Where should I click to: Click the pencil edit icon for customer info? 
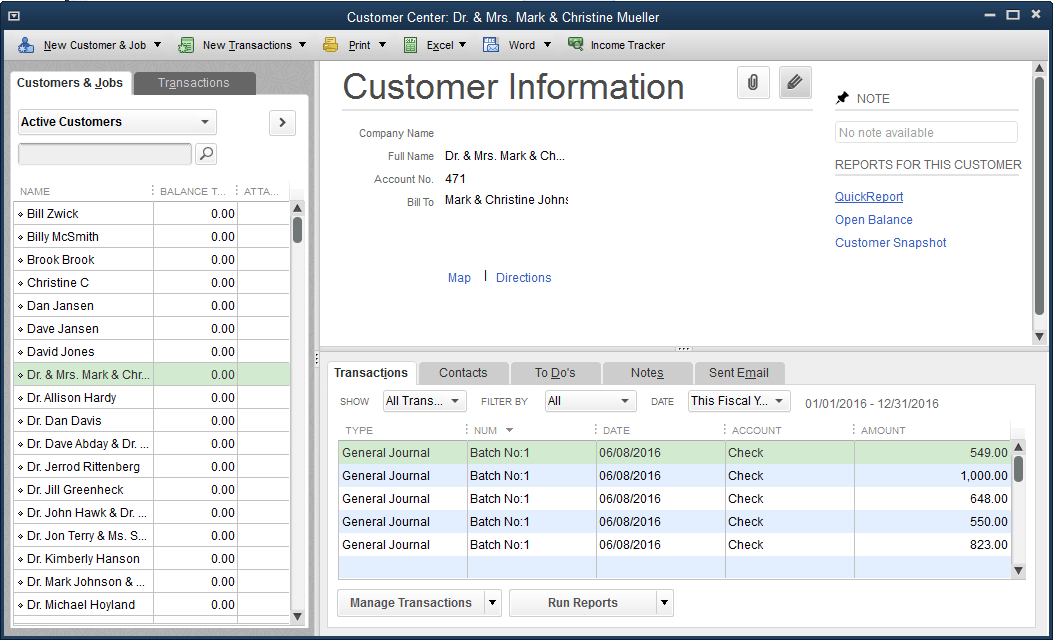click(795, 82)
